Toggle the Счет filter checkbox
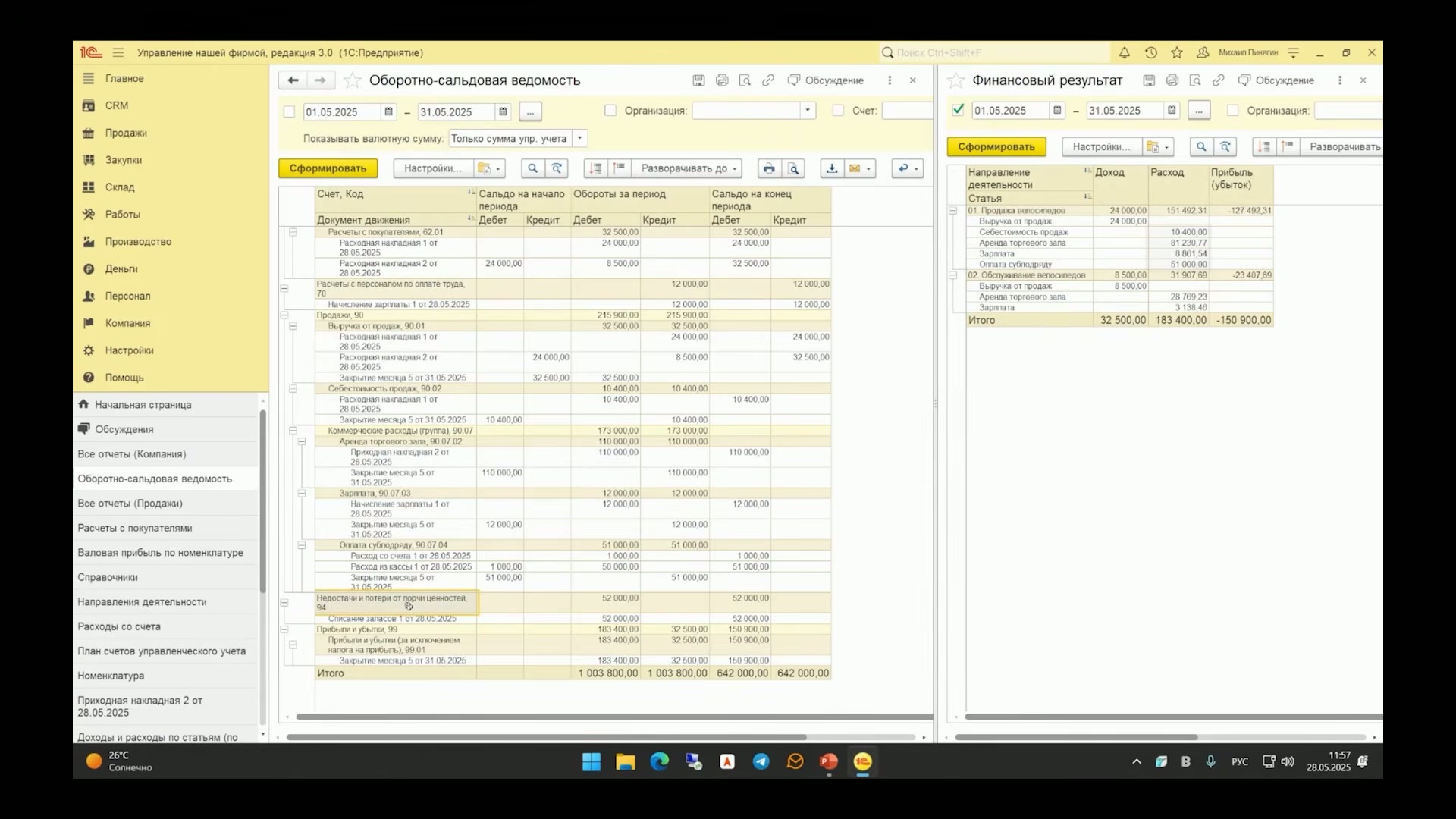1456x819 pixels. [x=838, y=111]
